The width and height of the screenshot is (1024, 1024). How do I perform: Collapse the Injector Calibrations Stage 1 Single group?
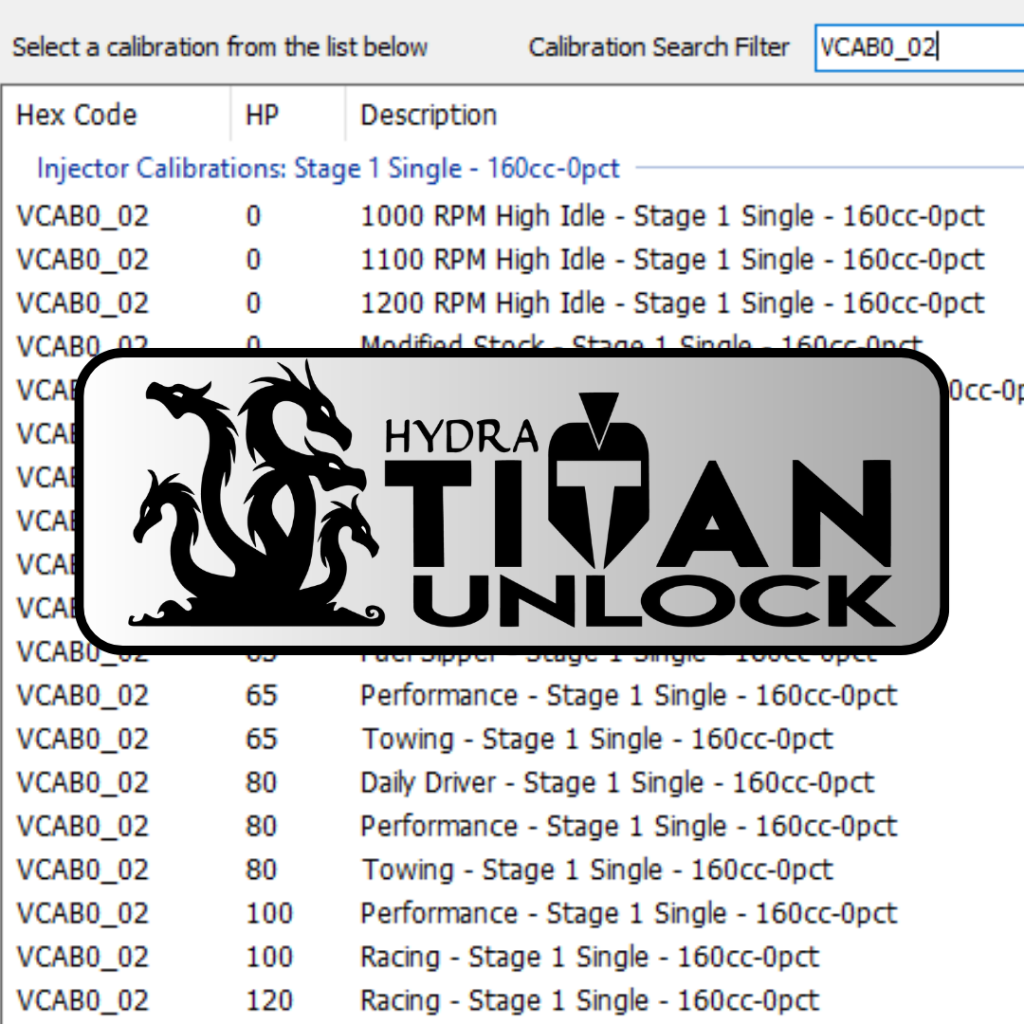[x=328, y=168]
